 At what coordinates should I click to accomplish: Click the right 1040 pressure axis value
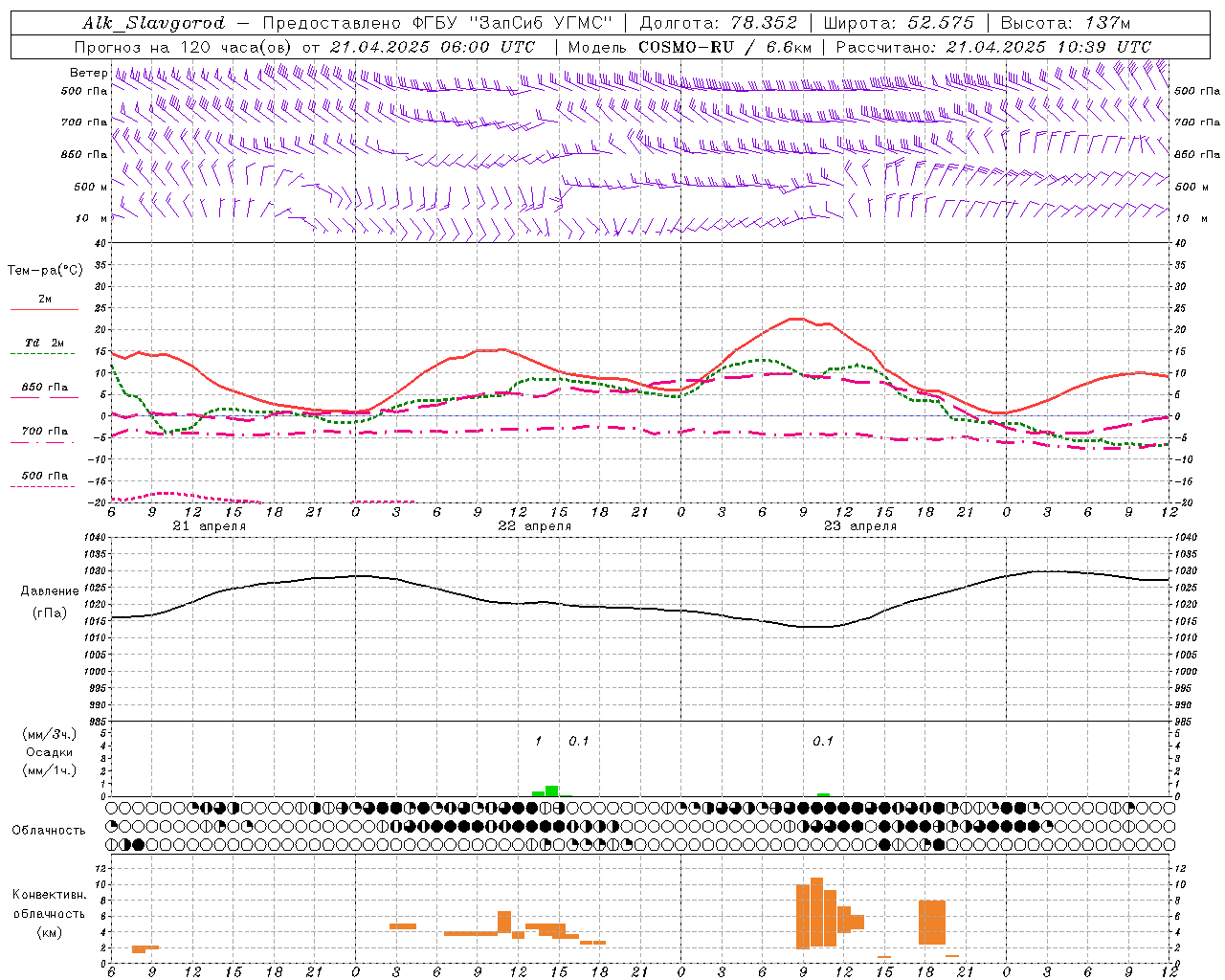tap(1186, 538)
